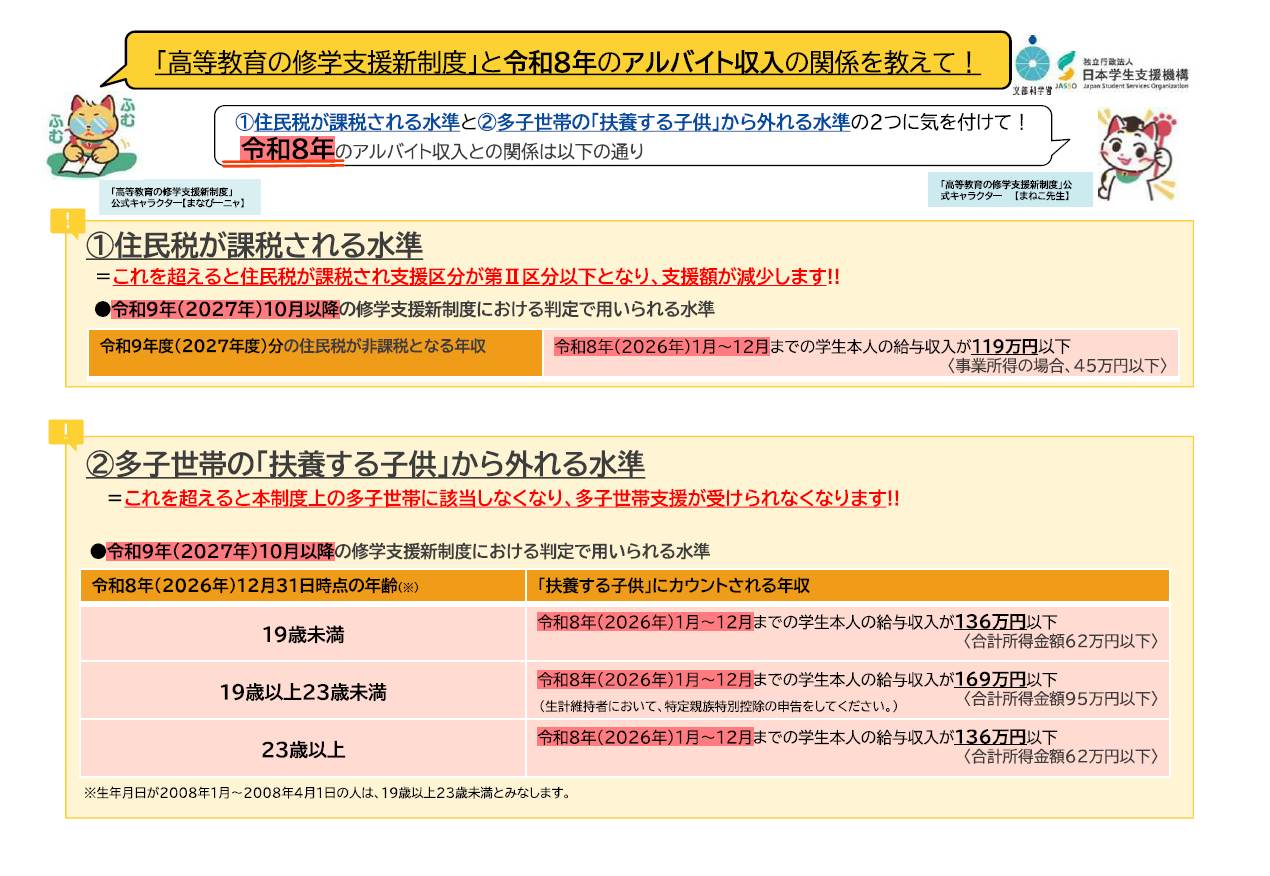
Task: Click the ②多子世帯の扶養する子供 blue link text
Action: pyautogui.click(x=664, y=122)
